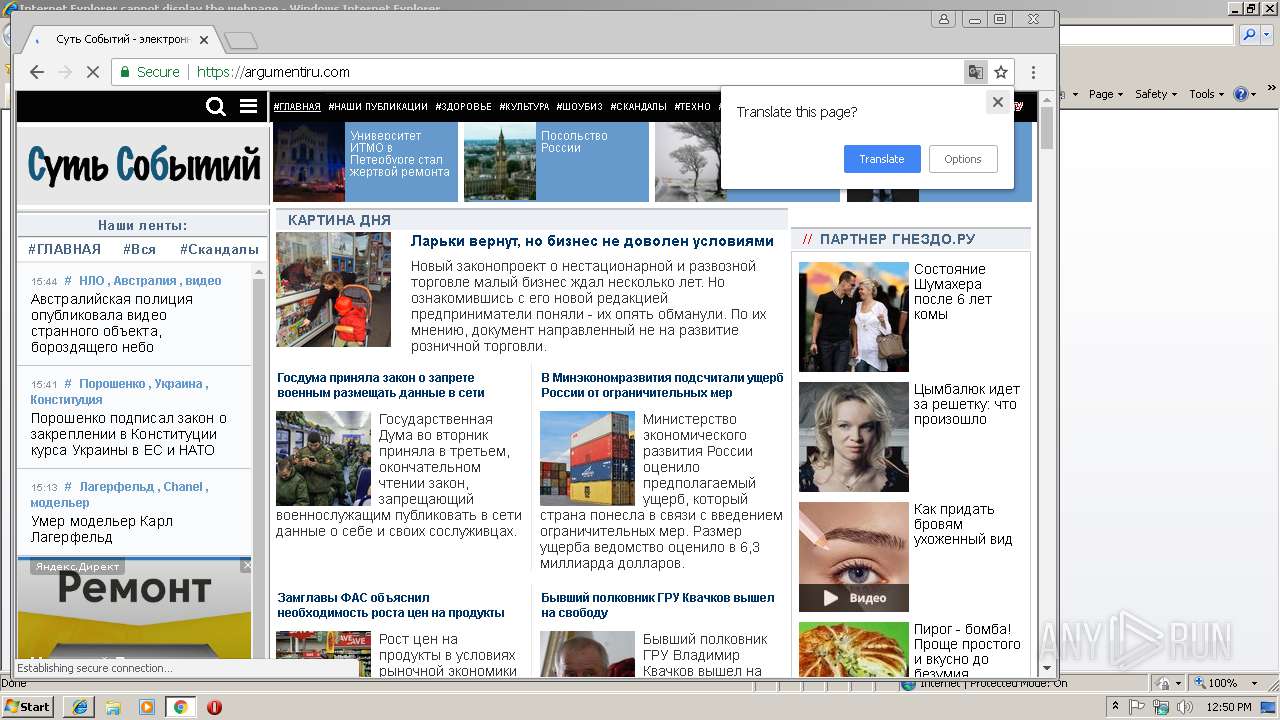Click Состояние Шумахера partner thumbnail

pos(854,317)
